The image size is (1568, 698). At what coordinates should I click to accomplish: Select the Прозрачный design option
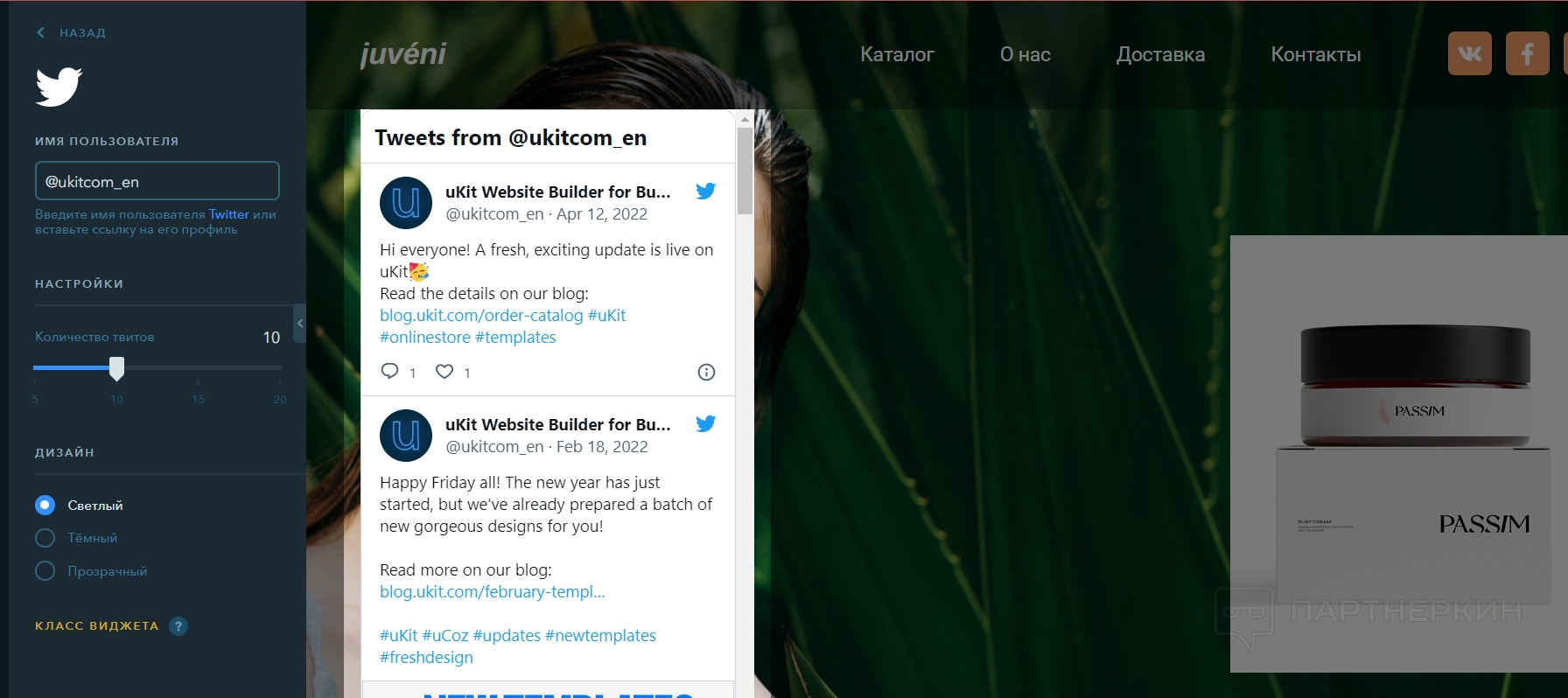(x=45, y=571)
